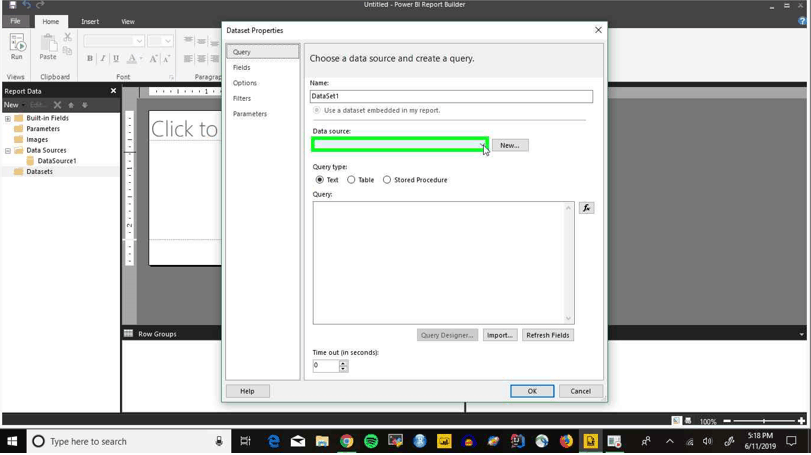Switch to the Fields page
This screenshot has height=455, width=811.
click(242, 68)
